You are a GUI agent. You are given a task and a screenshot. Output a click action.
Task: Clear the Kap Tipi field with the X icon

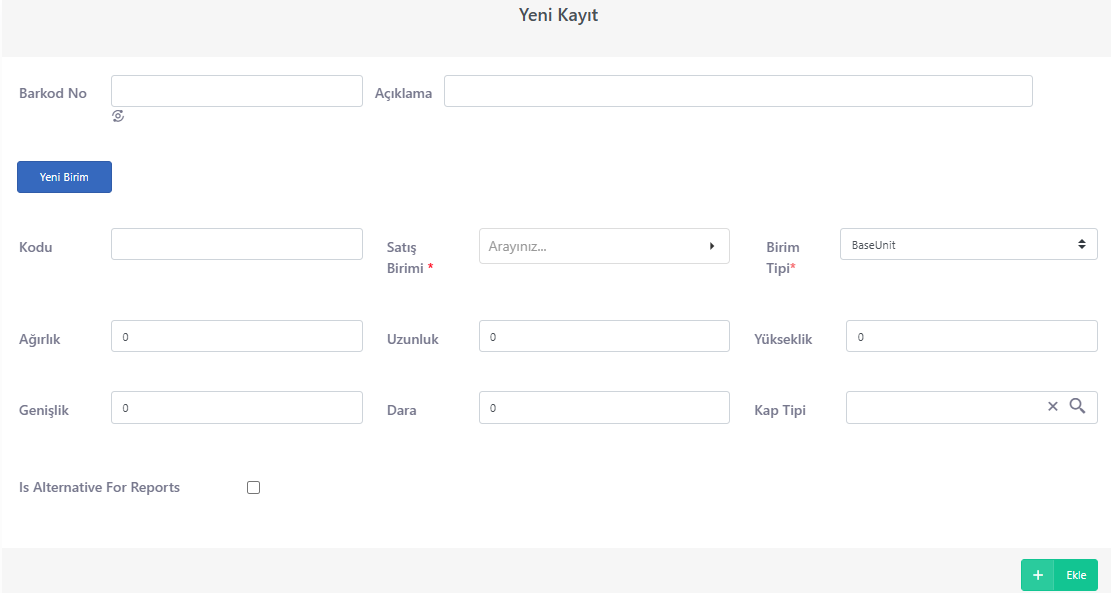1052,406
